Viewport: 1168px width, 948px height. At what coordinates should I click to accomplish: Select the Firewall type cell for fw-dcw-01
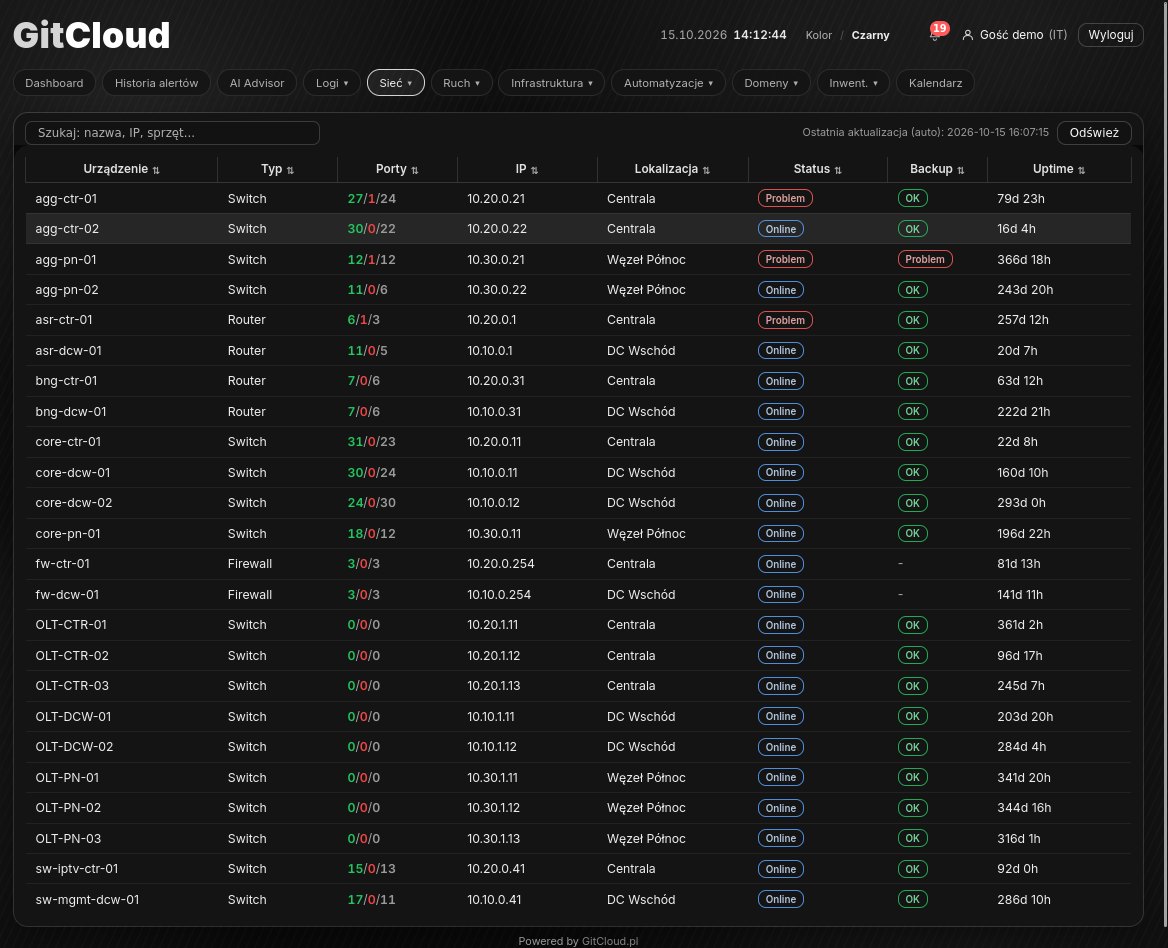[x=250, y=594]
